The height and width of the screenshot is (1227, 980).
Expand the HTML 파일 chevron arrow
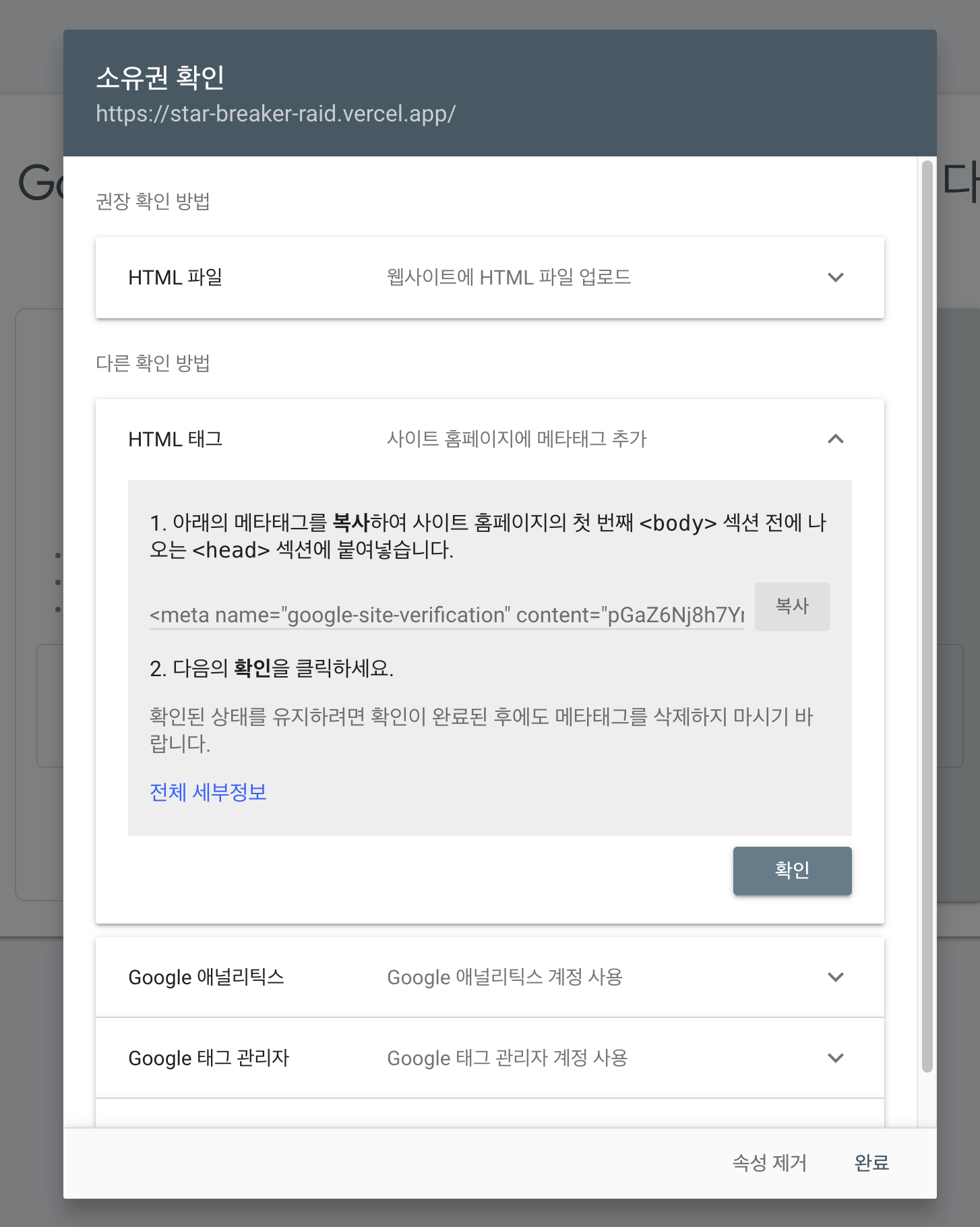(x=835, y=278)
